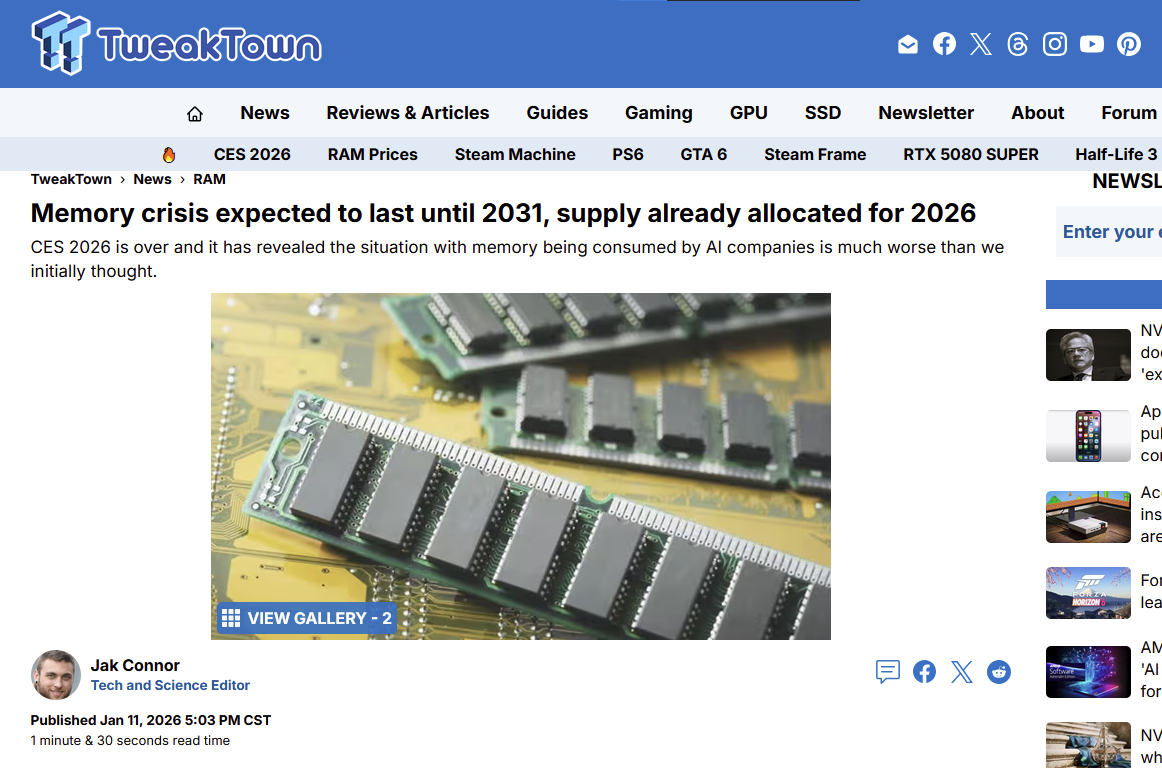Open TweakTown's X page icon in header
1162x768 pixels.
[x=980, y=44]
